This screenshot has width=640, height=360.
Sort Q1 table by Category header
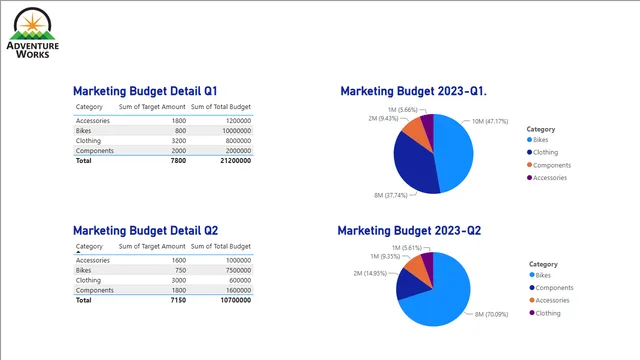[89, 107]
